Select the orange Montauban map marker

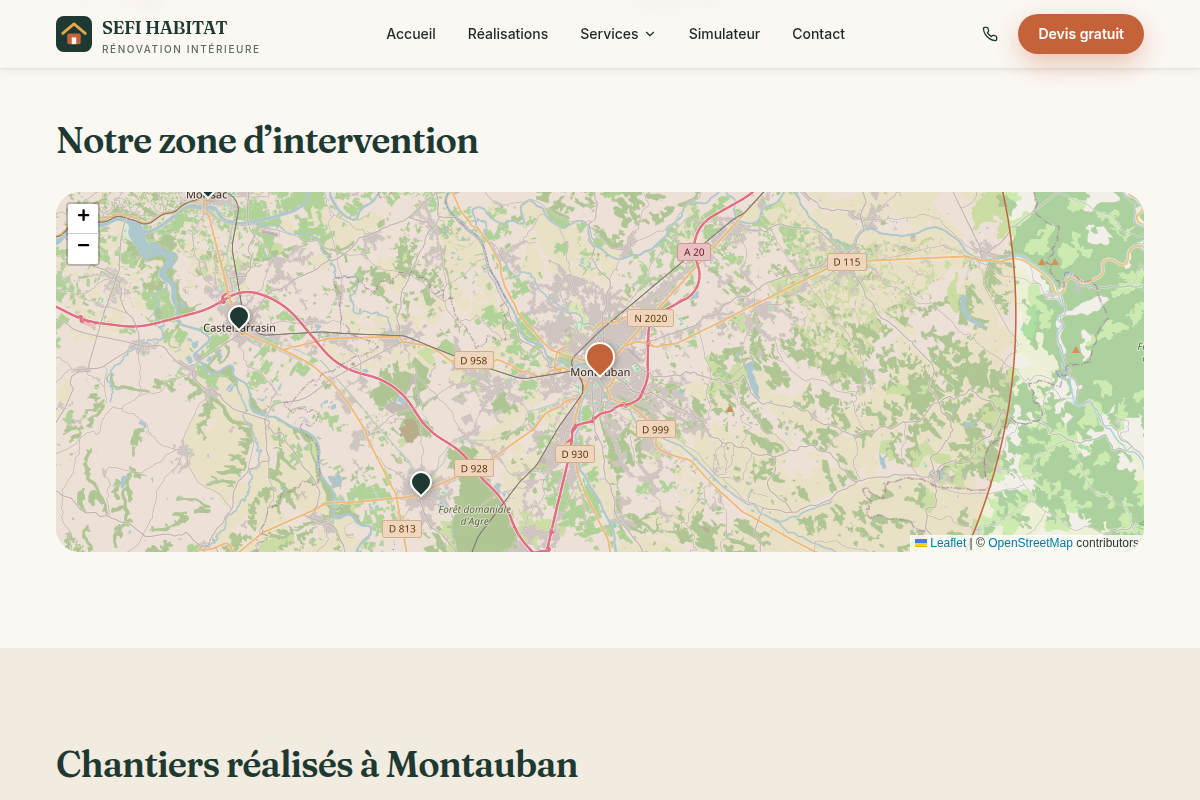click(600, 358)
